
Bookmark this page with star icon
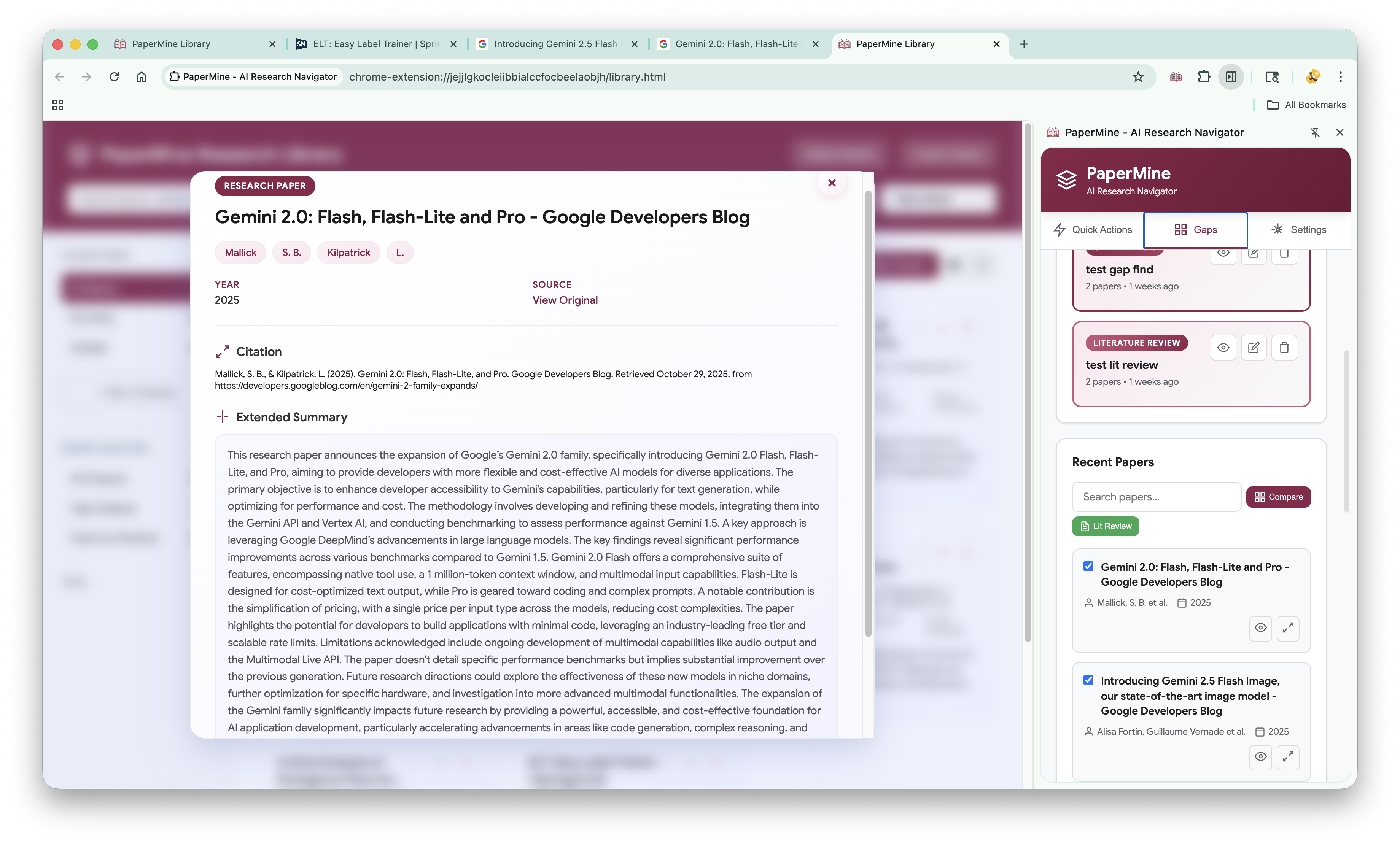[1138, 77]
